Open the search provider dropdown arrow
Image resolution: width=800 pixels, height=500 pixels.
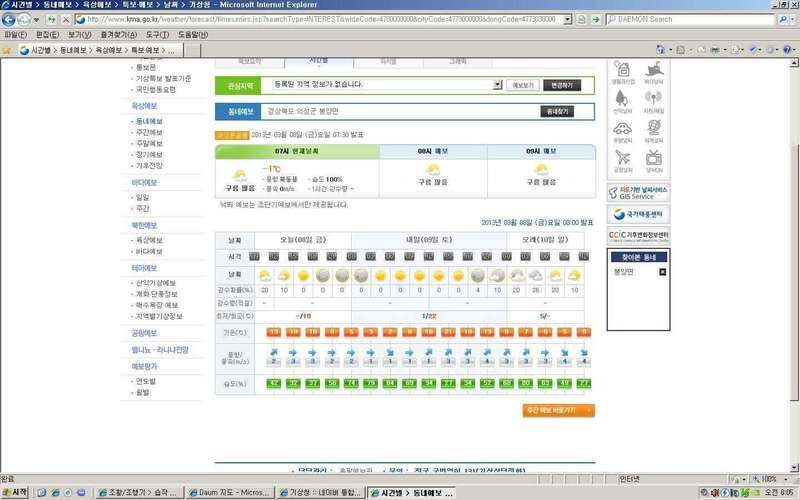point(792,19)
